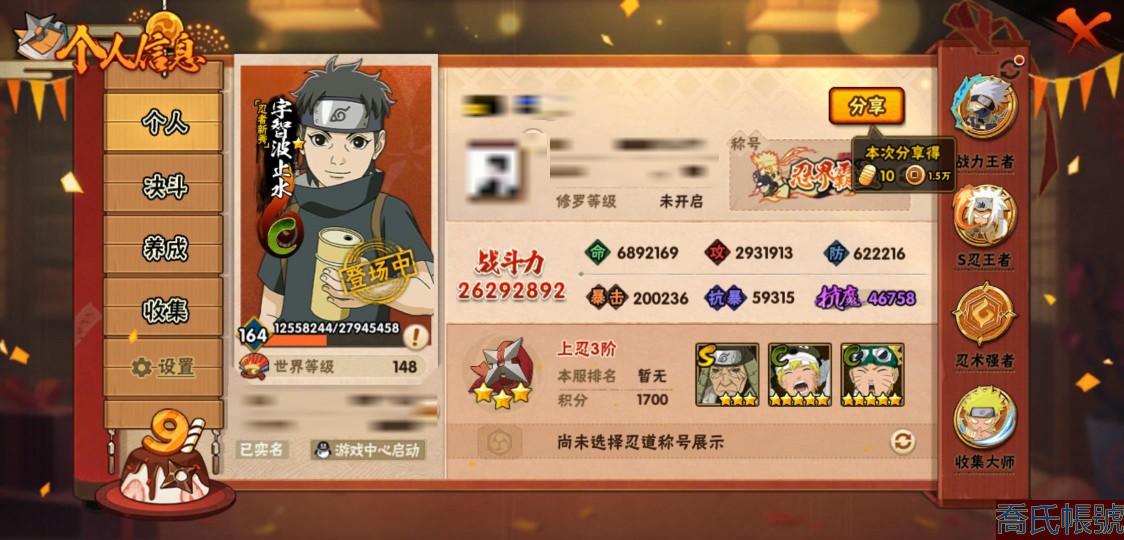Open the 战力王者 Kakashi badge
1124x540 pixels.
(x=984, y=108)
